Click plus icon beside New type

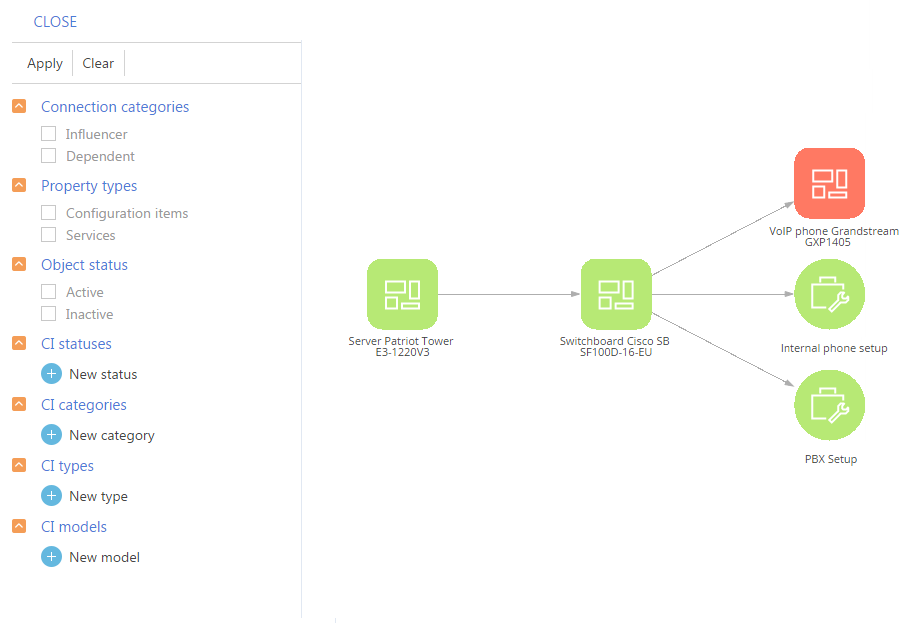click(51, 496)
